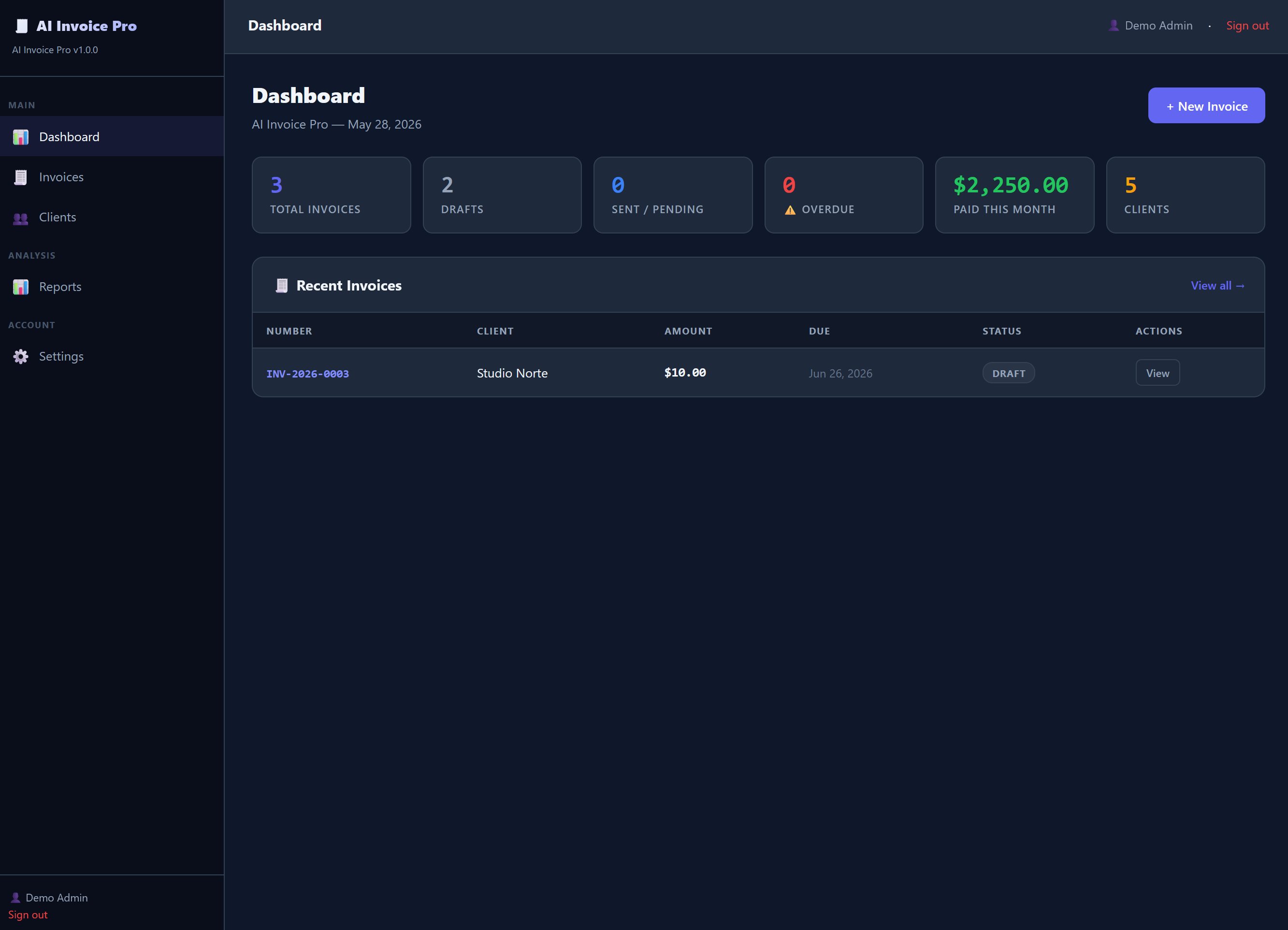
Task: Open Invoices in the sidebar menu
Action: tap(112, 177)
